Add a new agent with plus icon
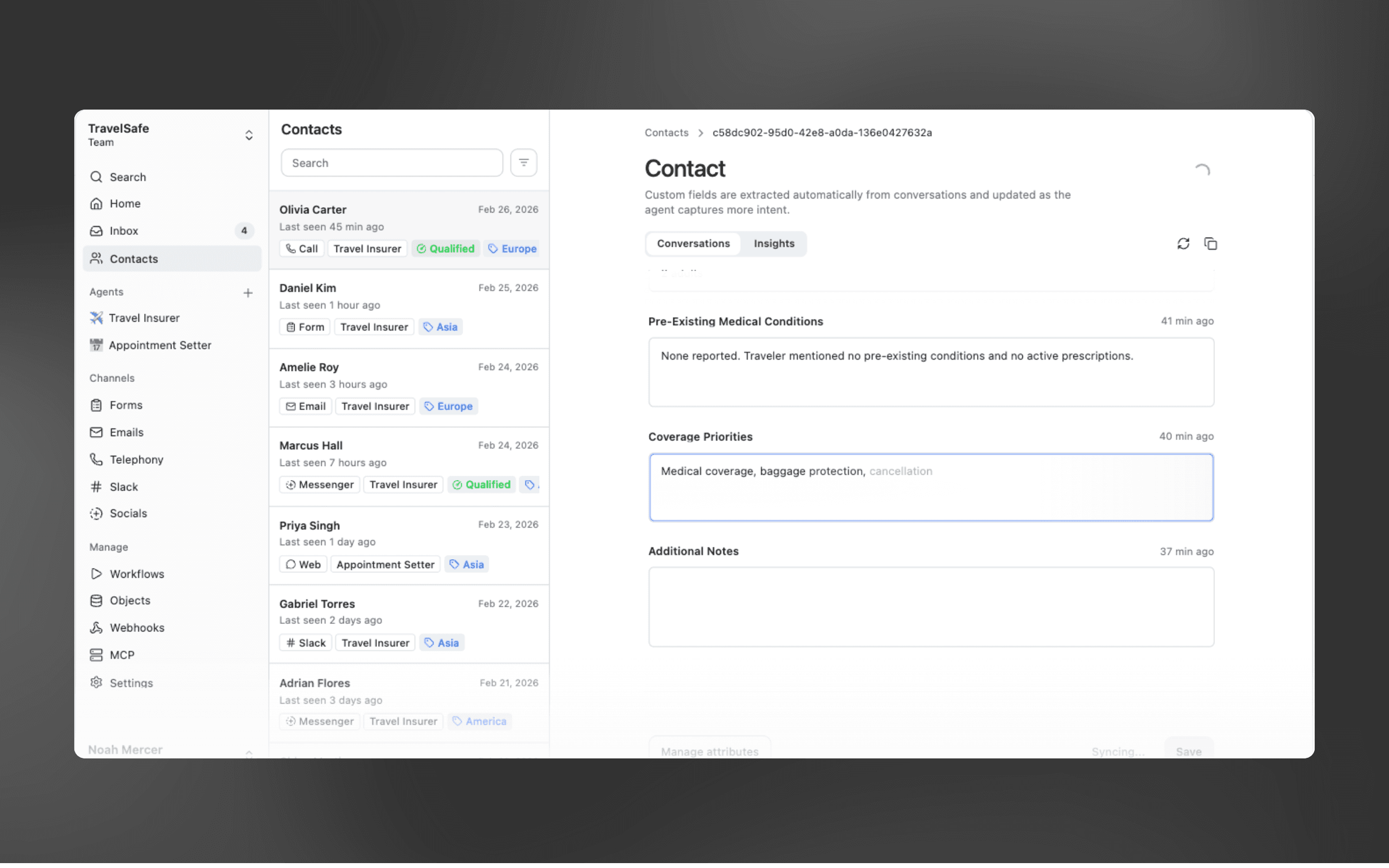 click(x=248, y=293)
